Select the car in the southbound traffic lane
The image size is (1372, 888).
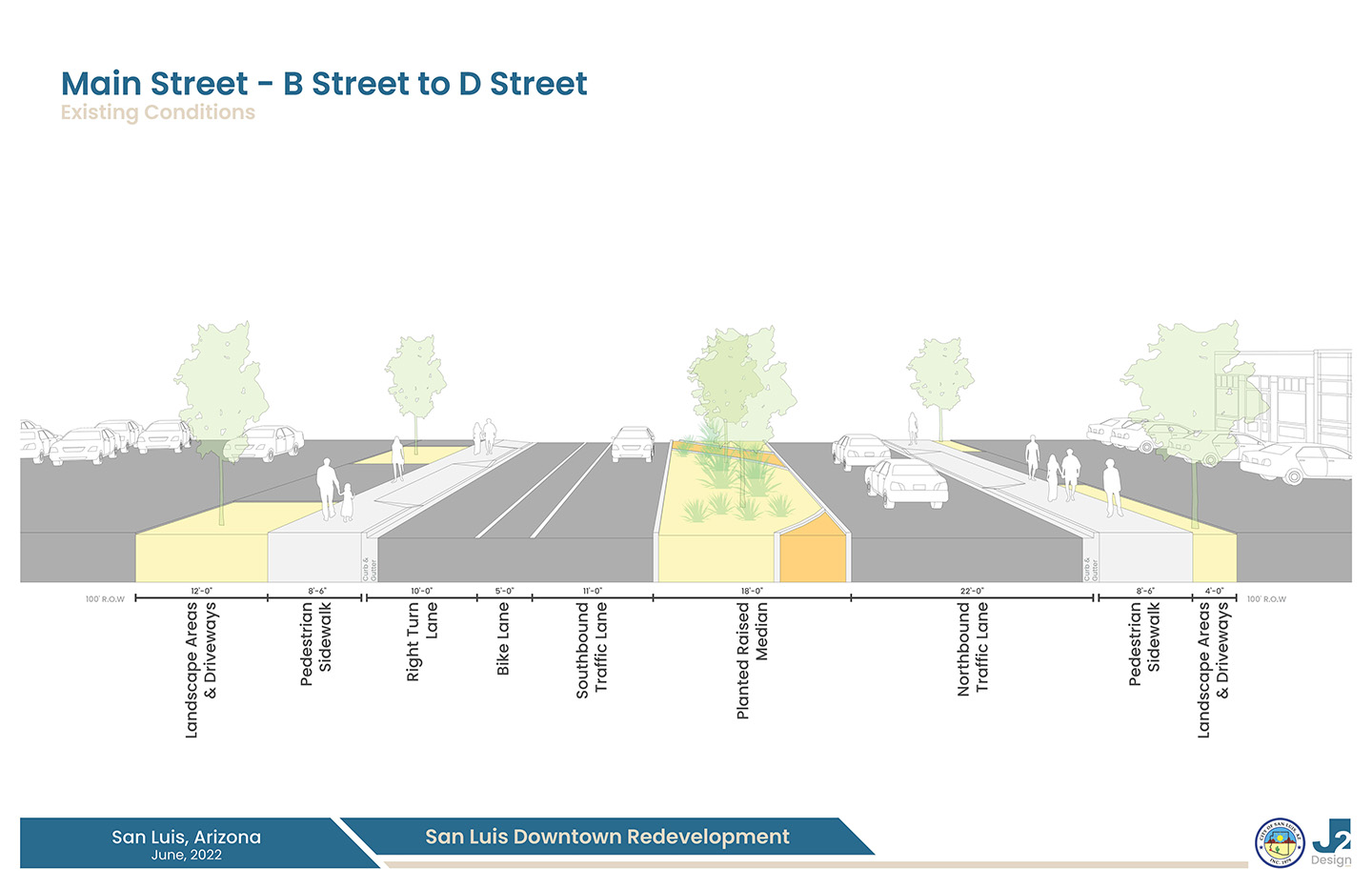[633, 444]
